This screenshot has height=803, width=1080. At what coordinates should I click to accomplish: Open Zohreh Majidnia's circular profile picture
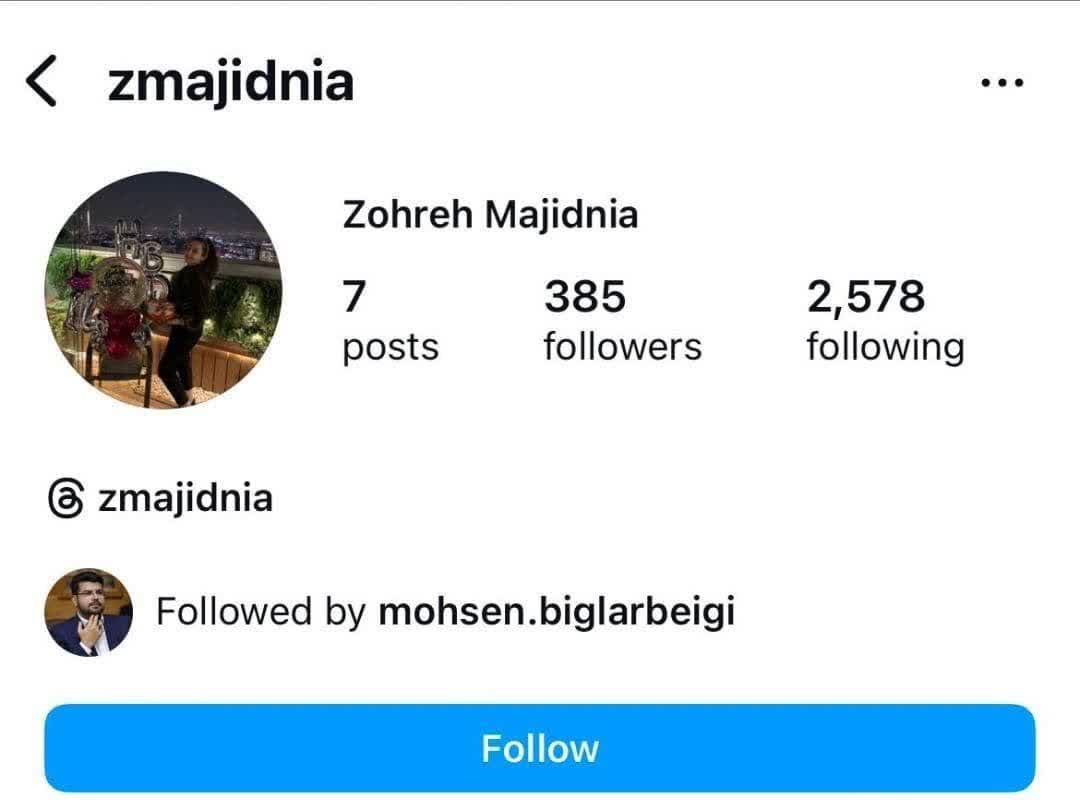(163, 289)
